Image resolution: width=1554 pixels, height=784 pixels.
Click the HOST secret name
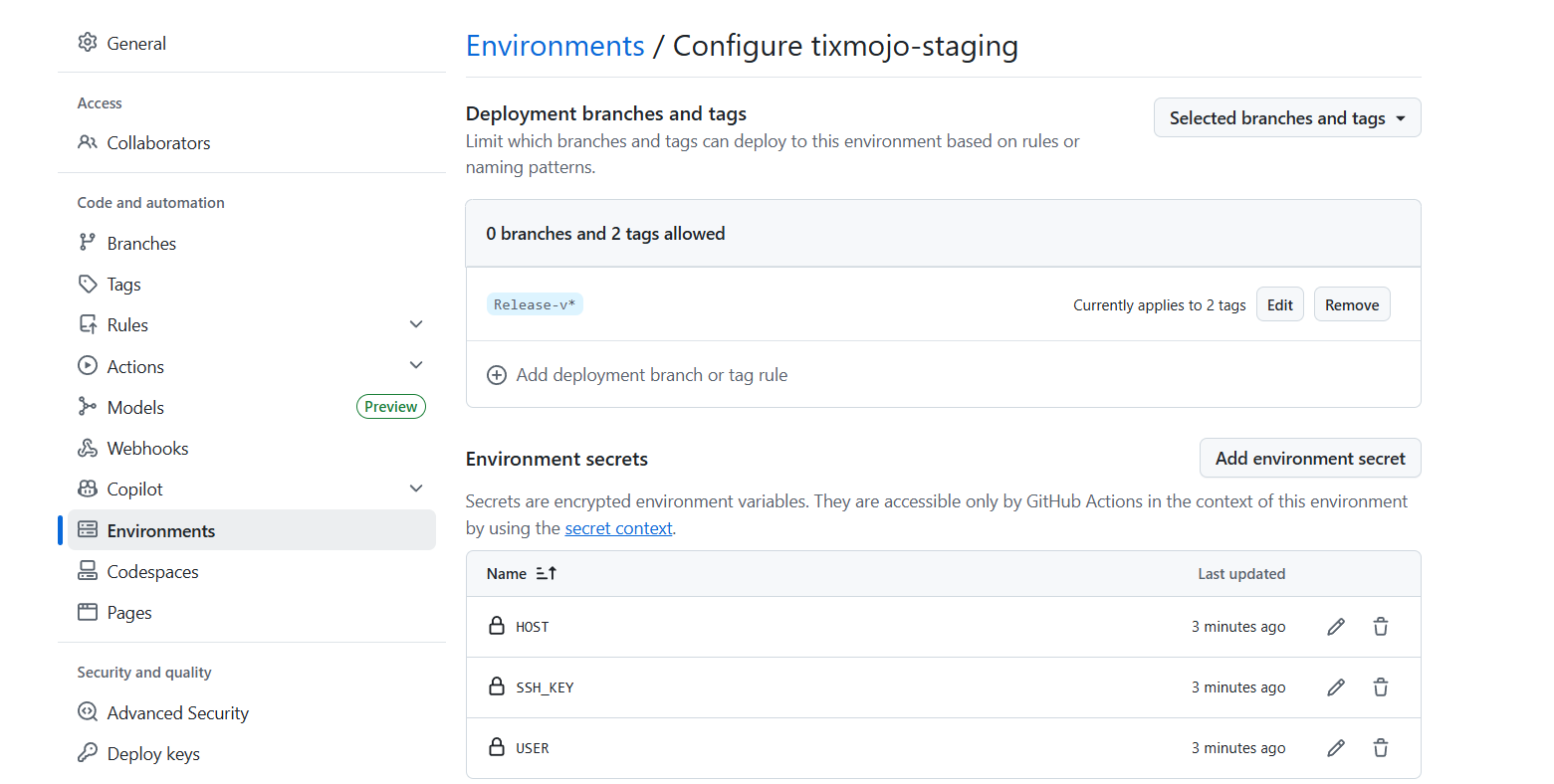[x=533, y=627]
